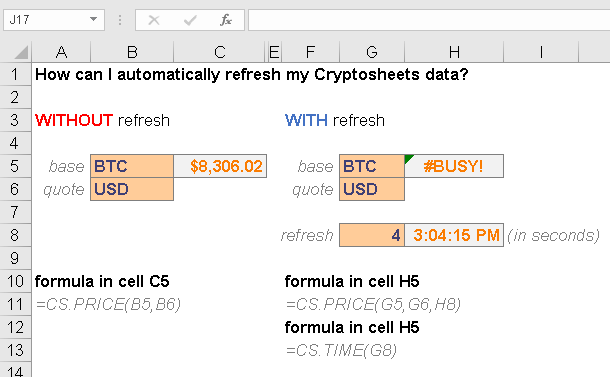This screenshot has width=610, height=377.
Task: Select column B header
Action: 132,52
